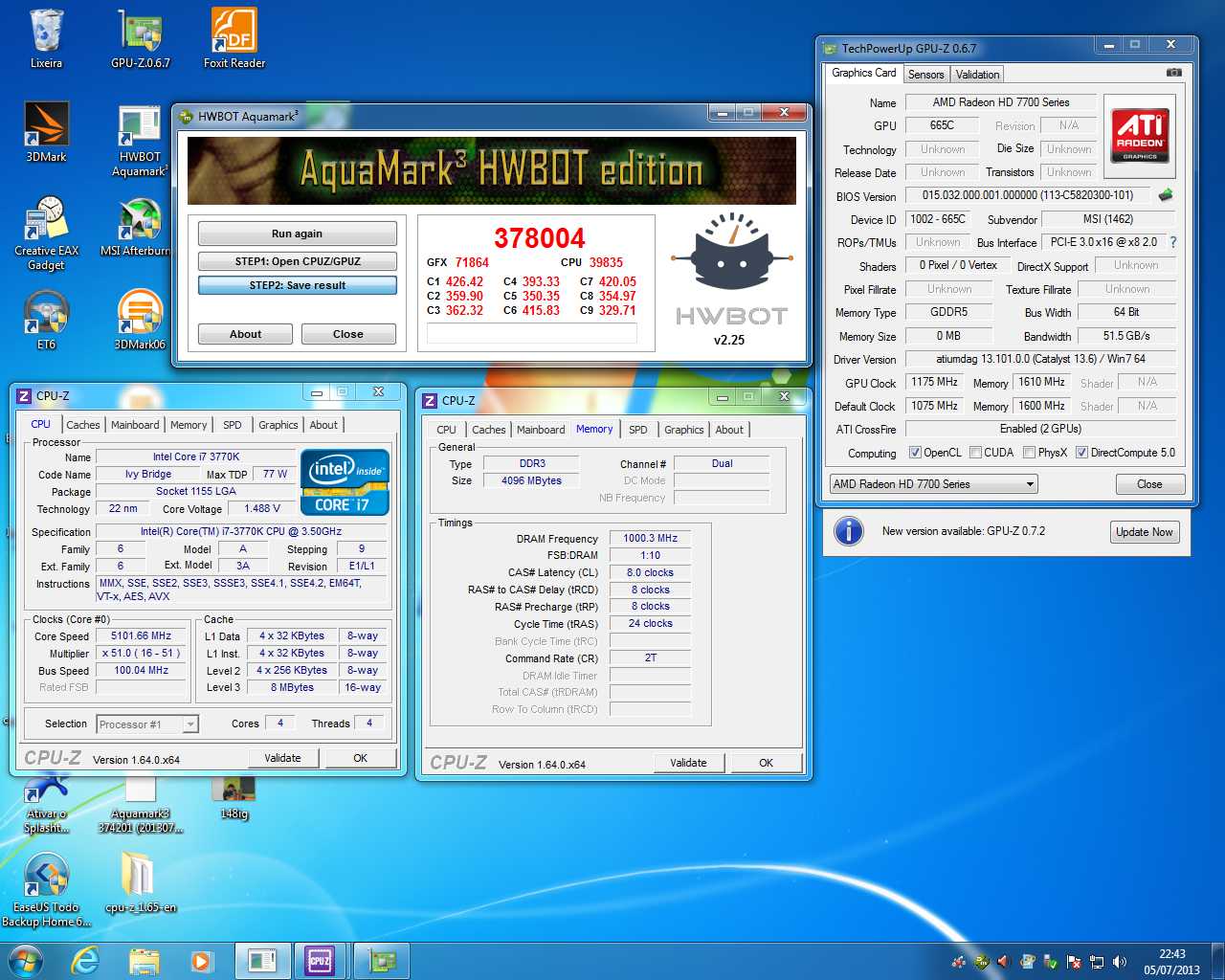
Task: Open Internet Explorer from the taskbar
Action: [85, 961]
